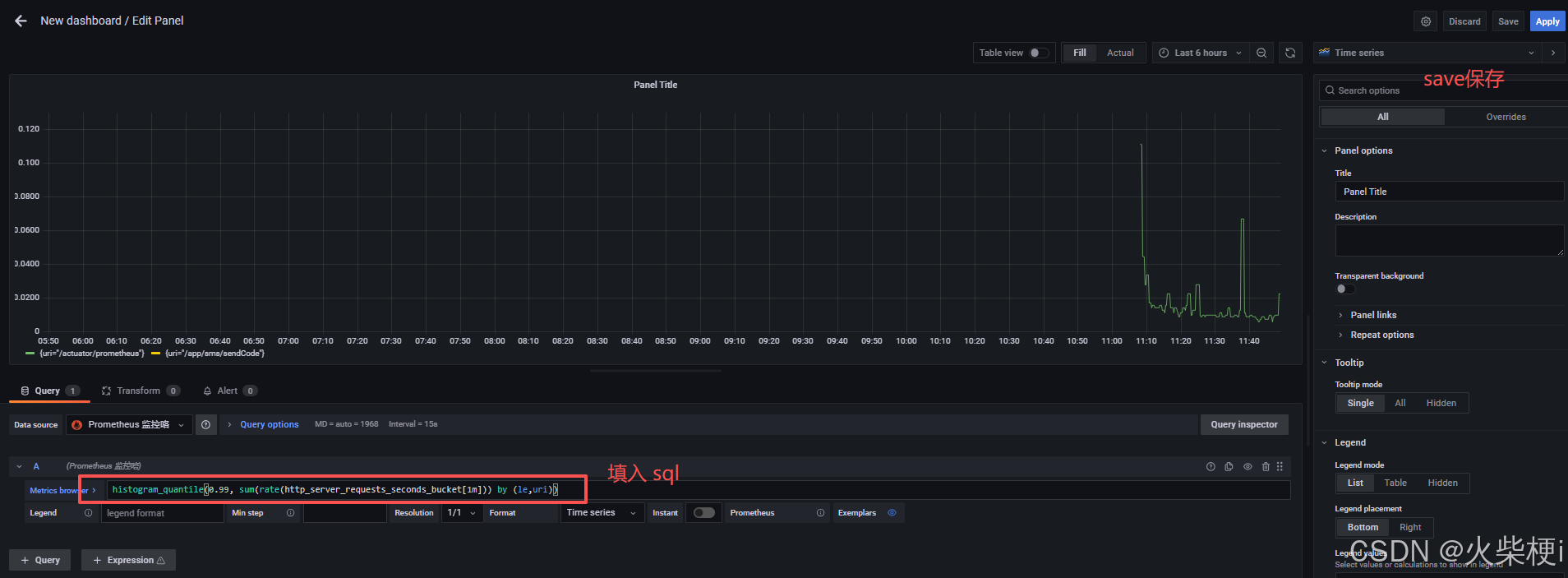Screen dimensions: 1568x578
Task: Min step info icon
Action: (290, 512)
